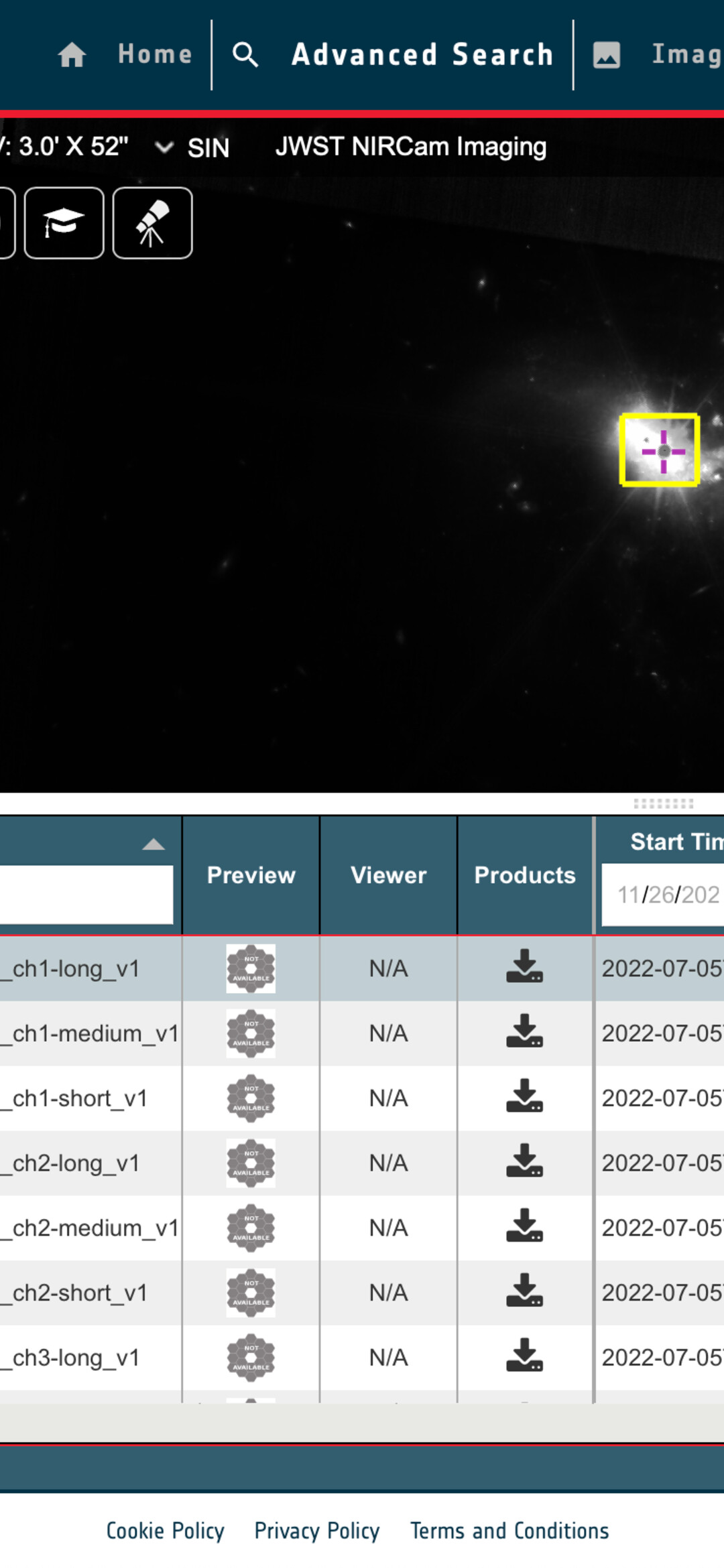The image size is (724, 1568).
Task: Open the projection dropdown chevron next to SIN
Action: coord(164,147)
